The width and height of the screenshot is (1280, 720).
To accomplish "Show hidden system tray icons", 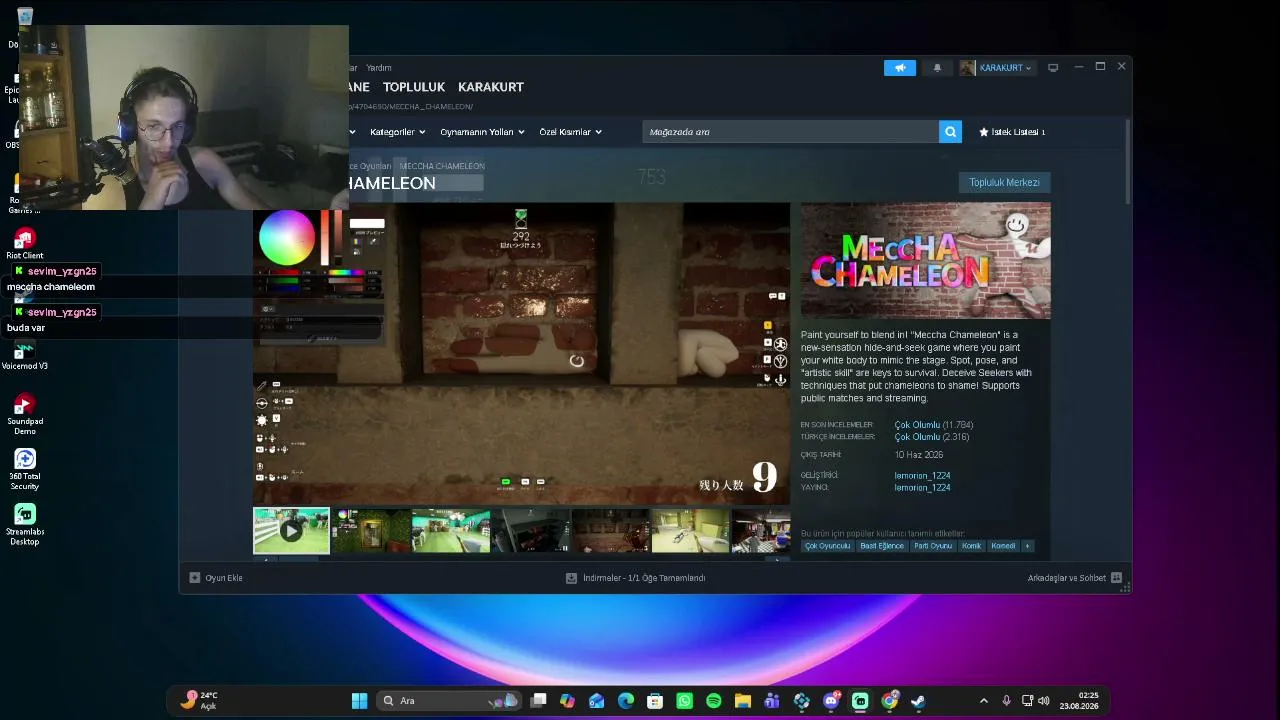I will pyautogui.click(x=983, y=701).
